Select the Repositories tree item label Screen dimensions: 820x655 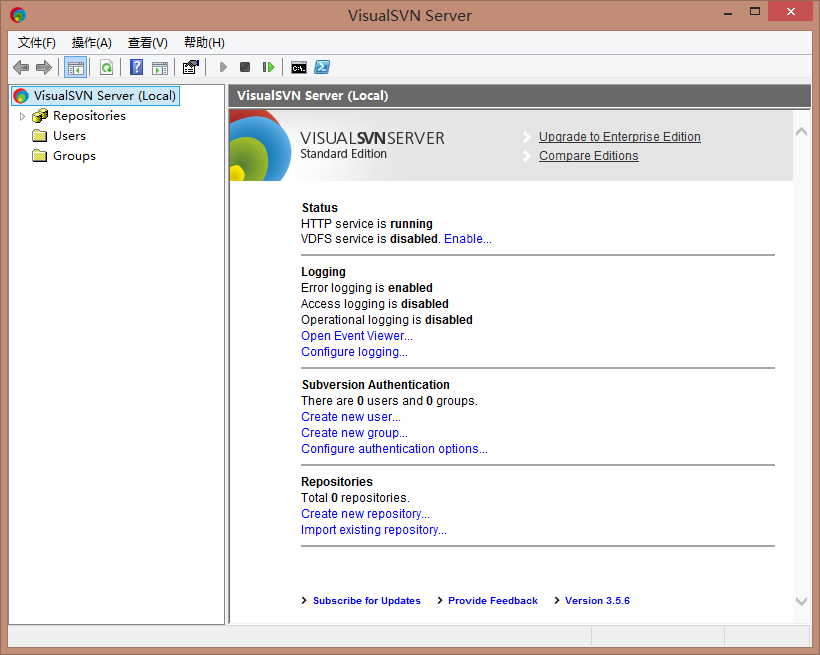point(89,116)
